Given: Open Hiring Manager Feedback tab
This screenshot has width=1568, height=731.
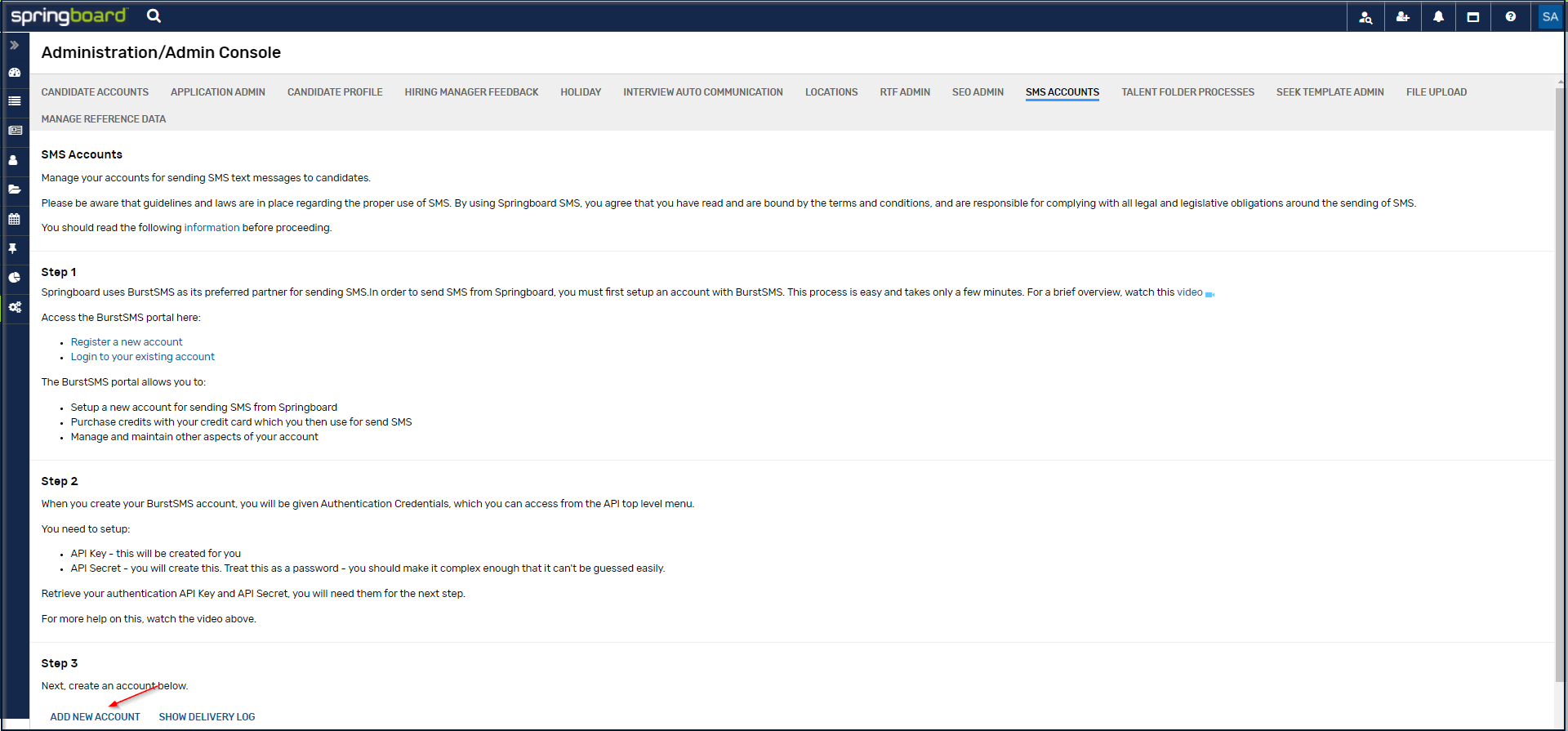Looking at the screenshot, I should [x=471, y=92].
